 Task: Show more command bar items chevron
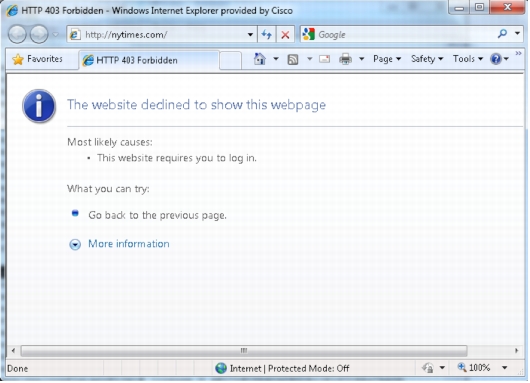518,54
